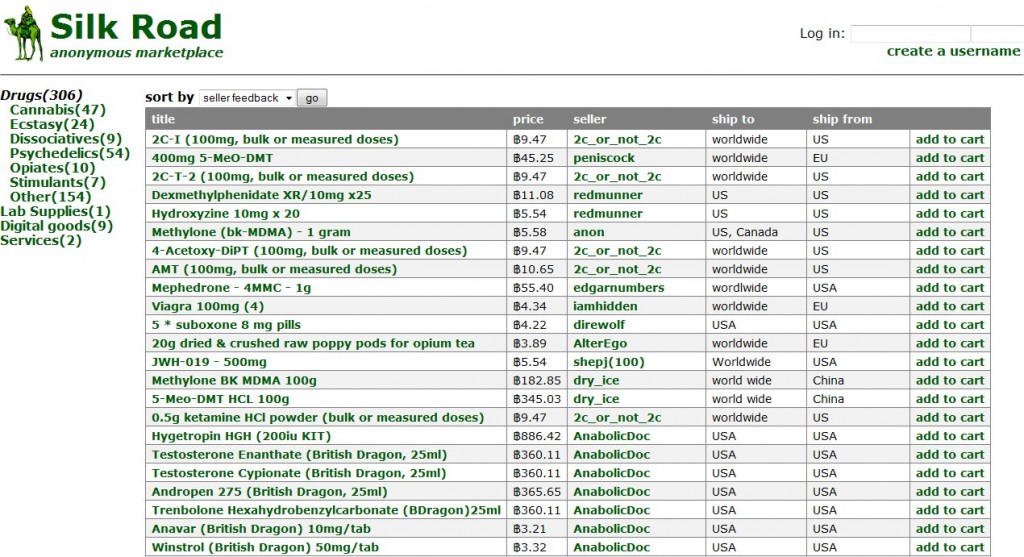This screenshot has height=557, width=1024.
Task: Open the Anavar (British Dragon) 10mg/tab listing
Action: [261, 529]
